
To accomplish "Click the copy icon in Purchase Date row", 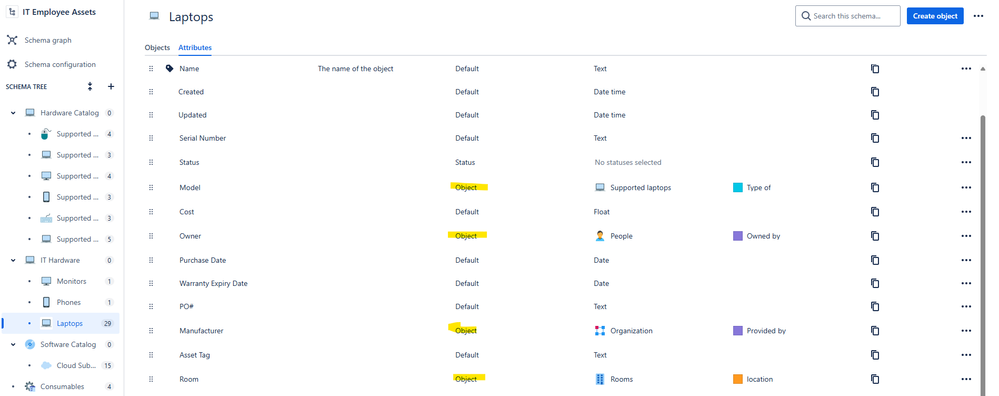I will pos(875,260).
